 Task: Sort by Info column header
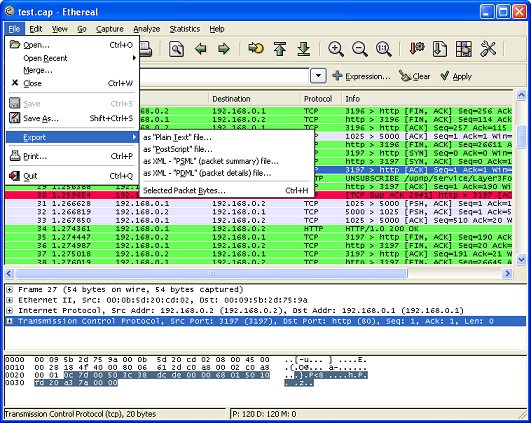tap(428, 99)
